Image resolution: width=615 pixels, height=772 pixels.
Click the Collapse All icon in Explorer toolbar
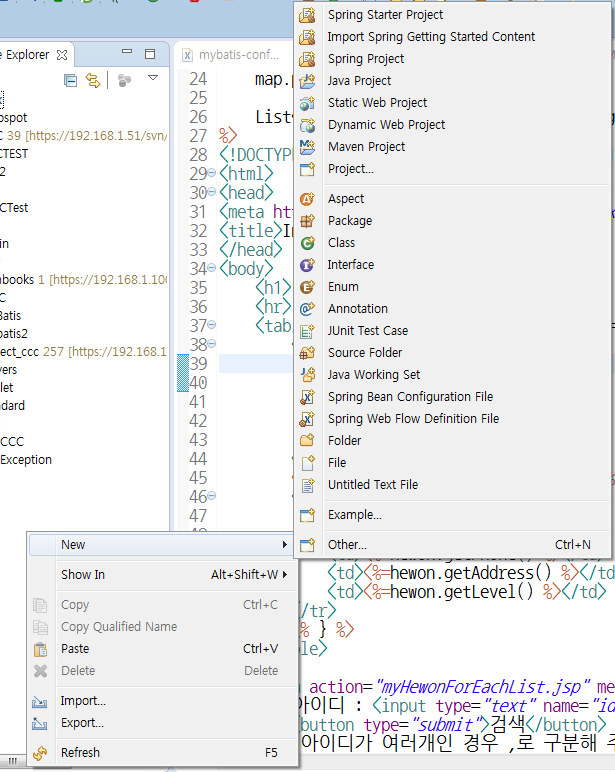70,80
